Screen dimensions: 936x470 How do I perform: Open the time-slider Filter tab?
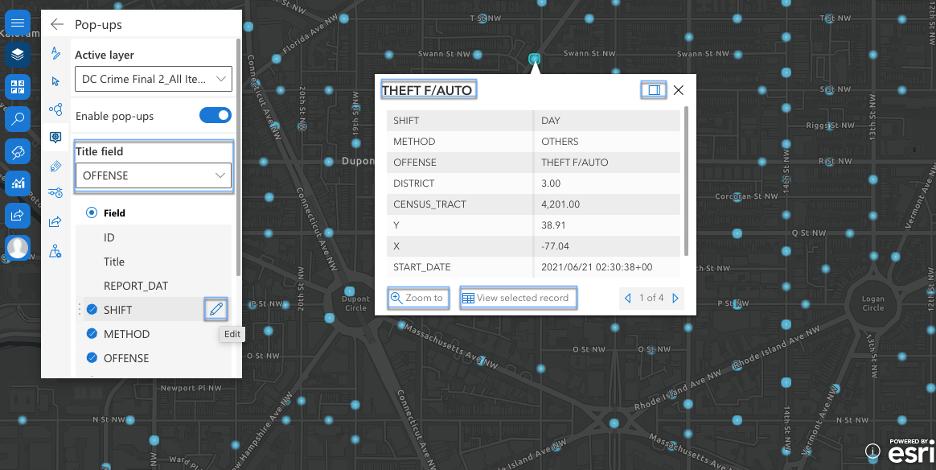click(56, 192)
